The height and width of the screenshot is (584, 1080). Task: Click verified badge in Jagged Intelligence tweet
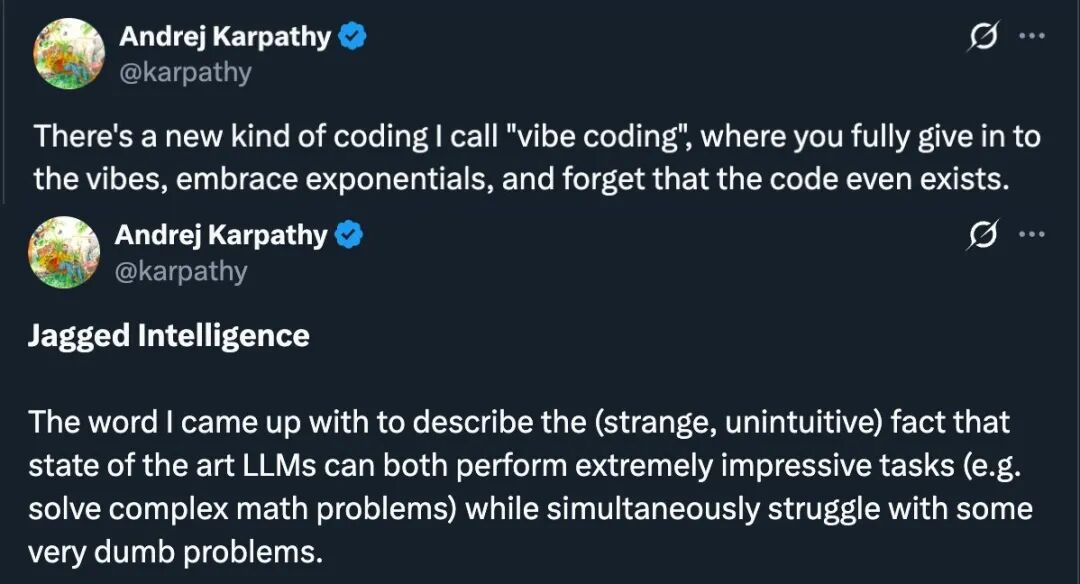[x=349, y=236]
